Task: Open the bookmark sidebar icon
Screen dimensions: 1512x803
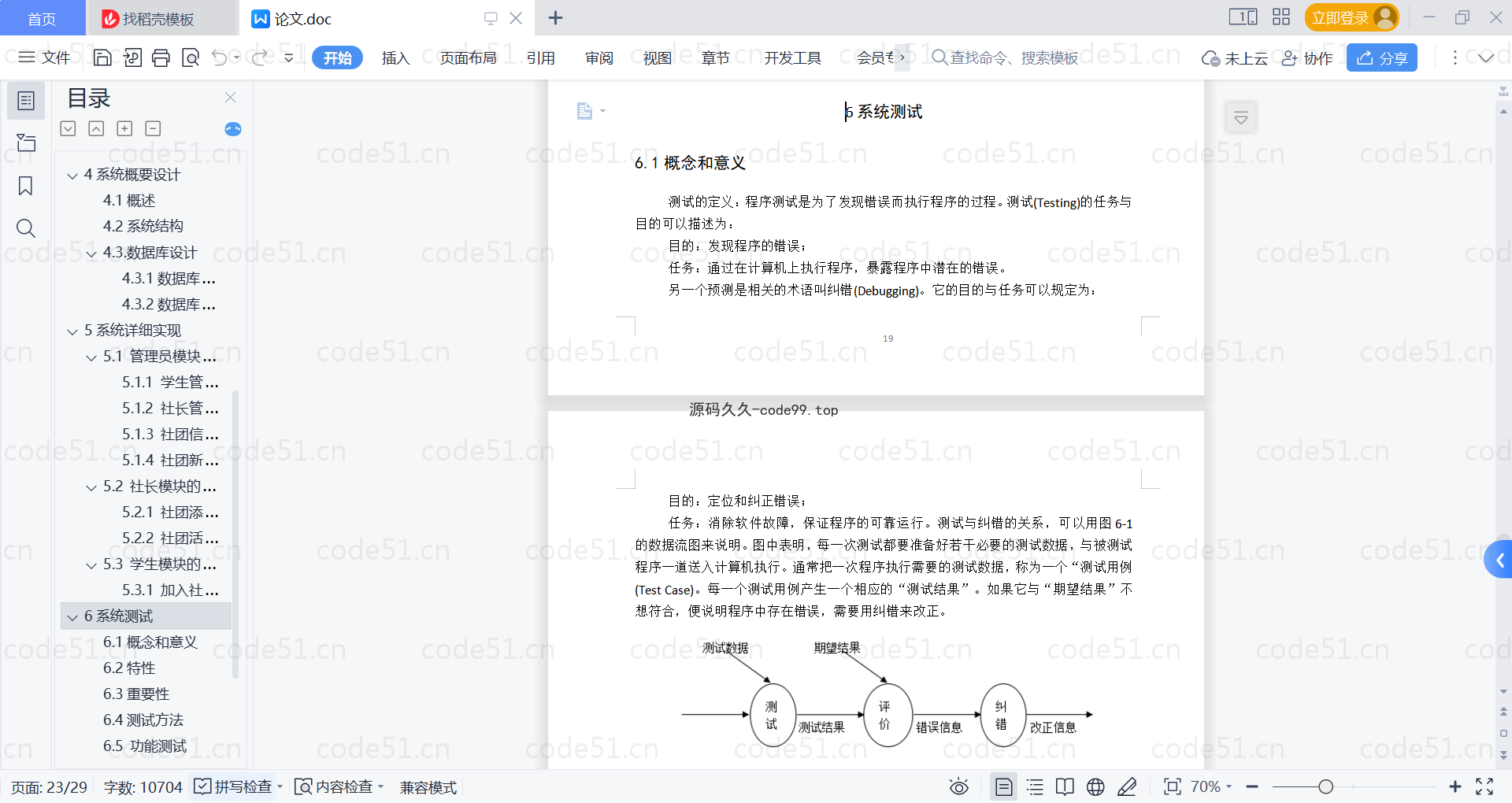Action: point(26,186)
